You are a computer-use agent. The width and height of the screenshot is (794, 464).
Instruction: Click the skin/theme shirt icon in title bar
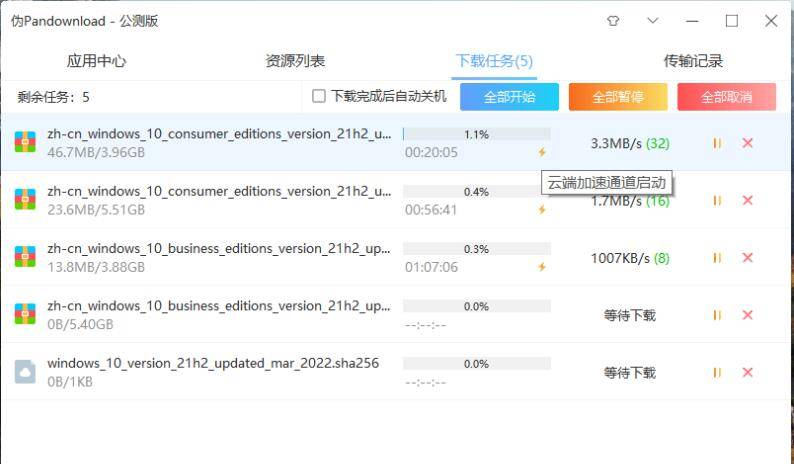(613, 21)
